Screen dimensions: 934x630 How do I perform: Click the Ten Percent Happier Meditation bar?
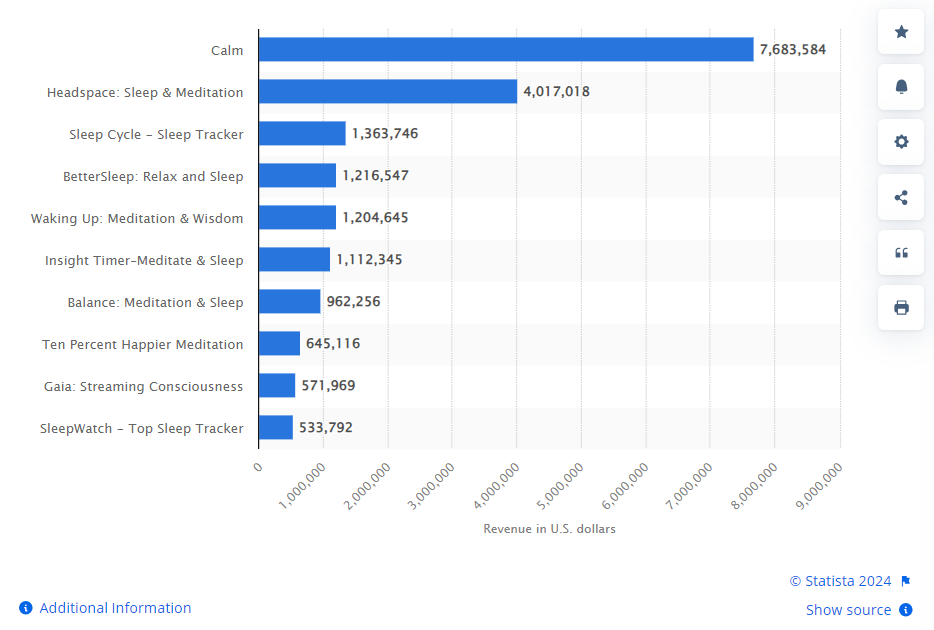(x=279, y=343)
